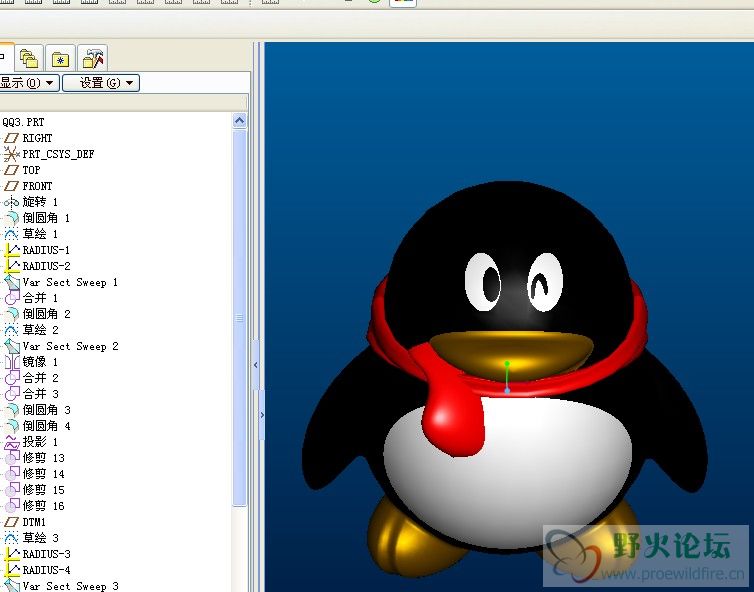Click the spin center marker on model
The width and height of the screenshot is (754, 592).
point(507,377)
